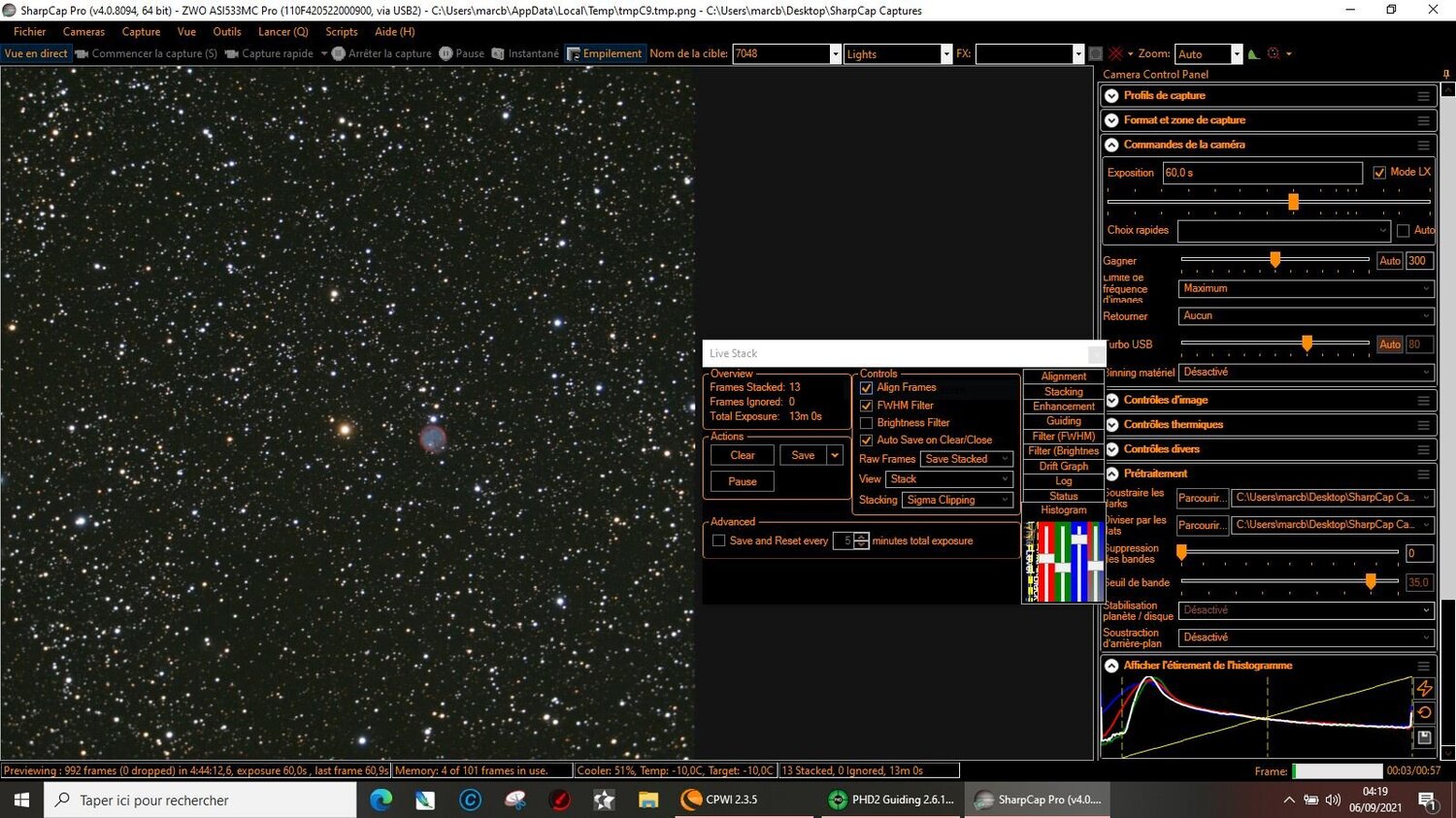Open the Format et zone de capture panel menu icon
This screenshot has width=1456, height=818.
point(1423,120)
